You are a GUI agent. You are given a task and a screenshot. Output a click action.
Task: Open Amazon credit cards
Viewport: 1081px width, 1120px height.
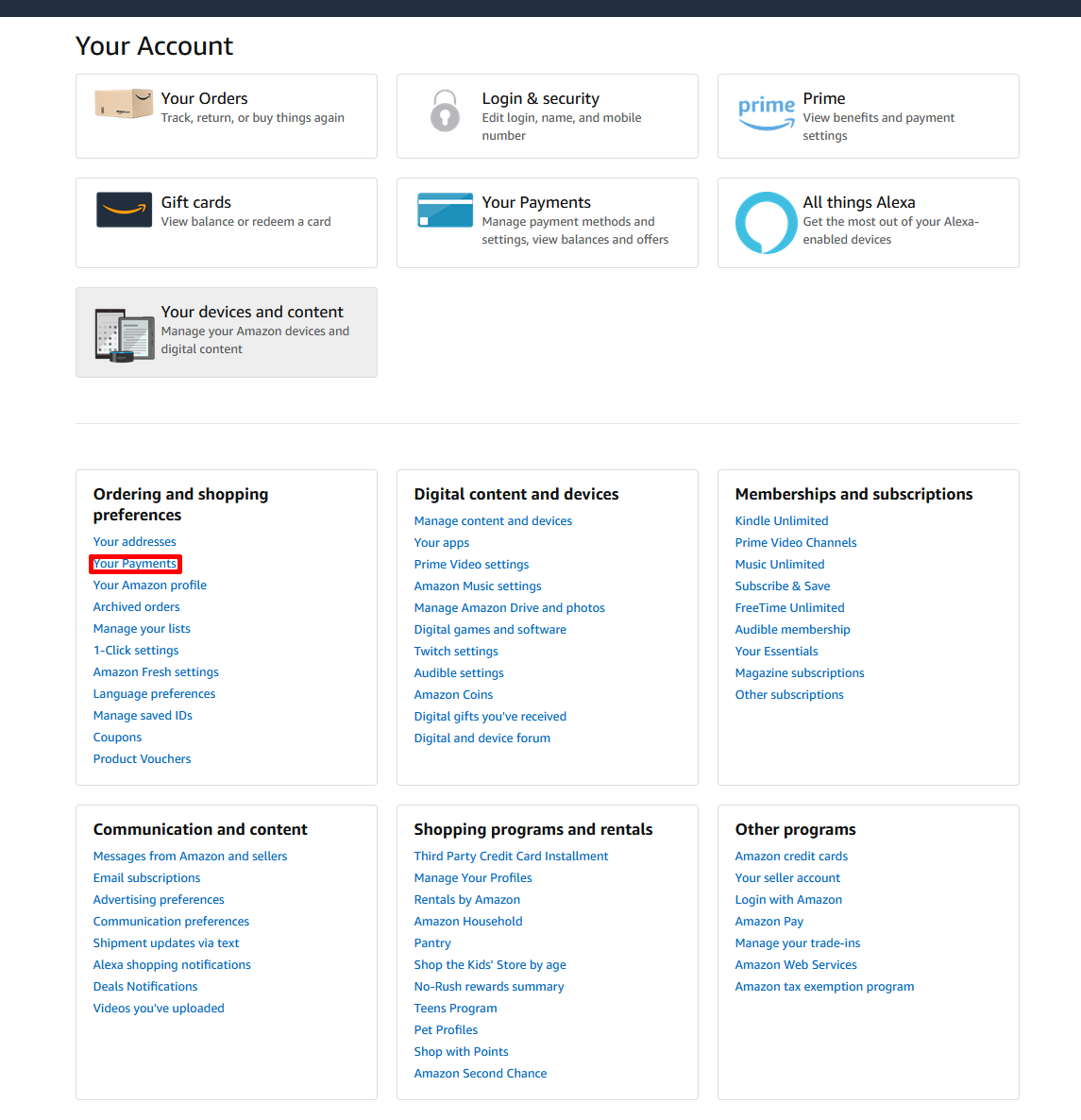pyautogui.click(x=792, y=856)
